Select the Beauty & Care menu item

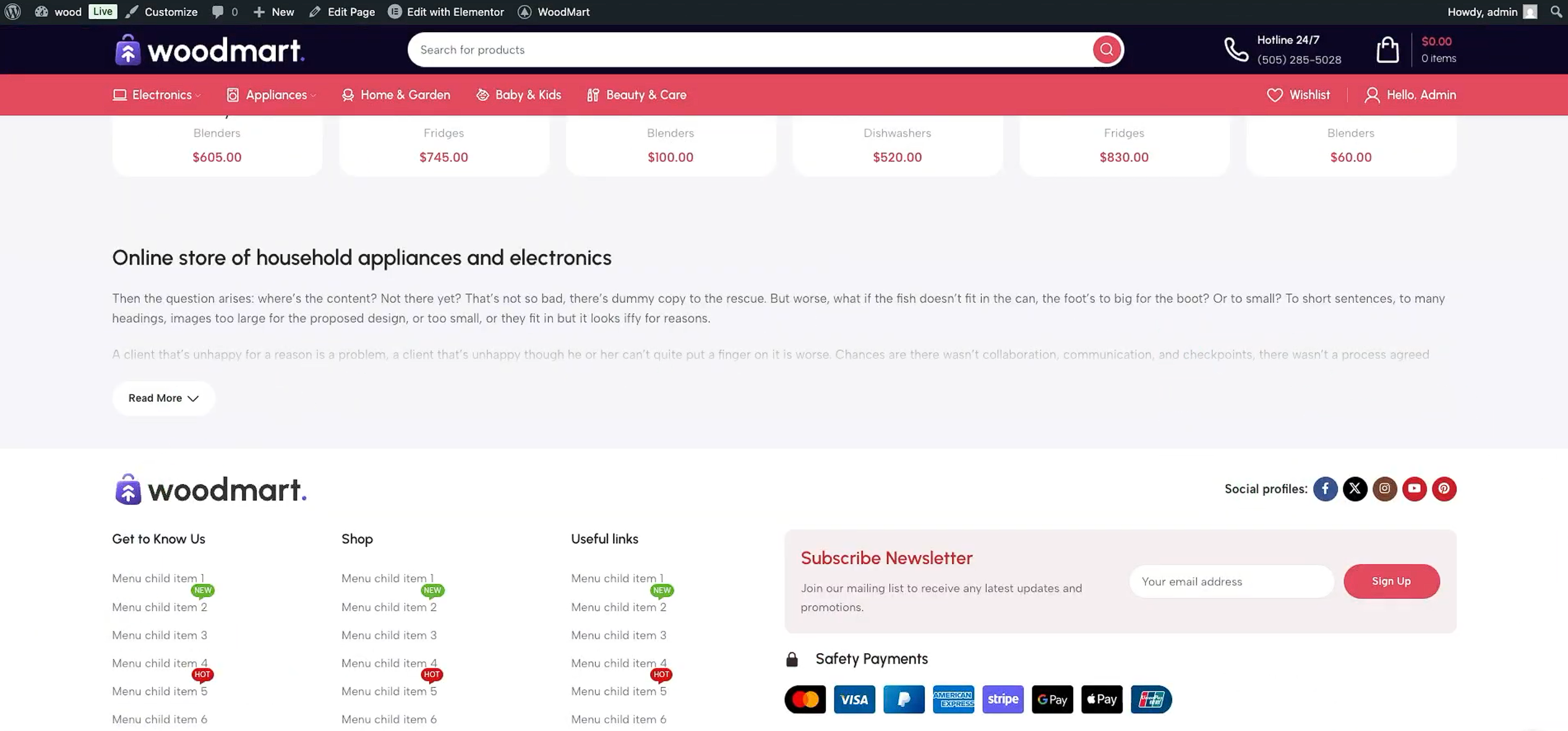(x=636, y=95)
